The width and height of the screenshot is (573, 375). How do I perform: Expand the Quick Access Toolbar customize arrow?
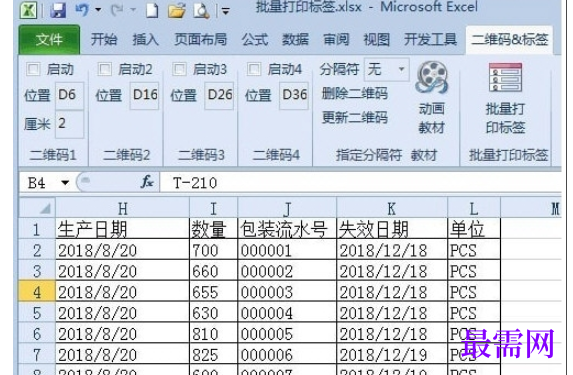[x=226, y=11]
